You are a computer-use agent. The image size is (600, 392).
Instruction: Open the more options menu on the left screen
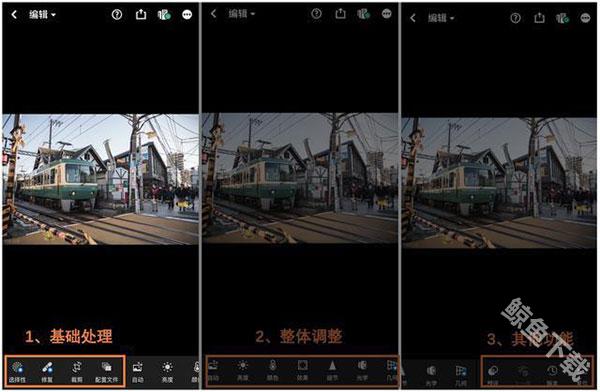point(187,15)
